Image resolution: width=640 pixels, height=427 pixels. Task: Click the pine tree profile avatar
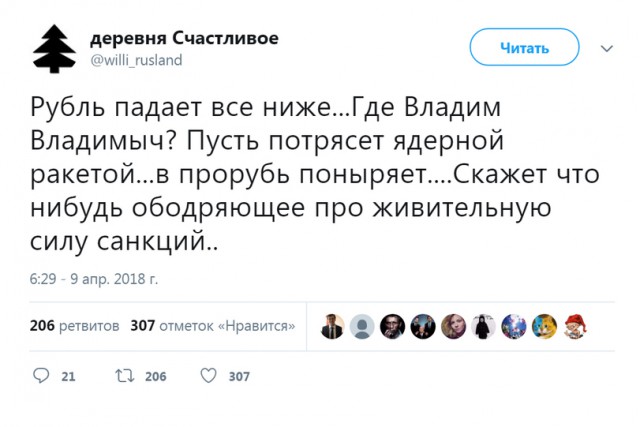(x=51, y=47)
